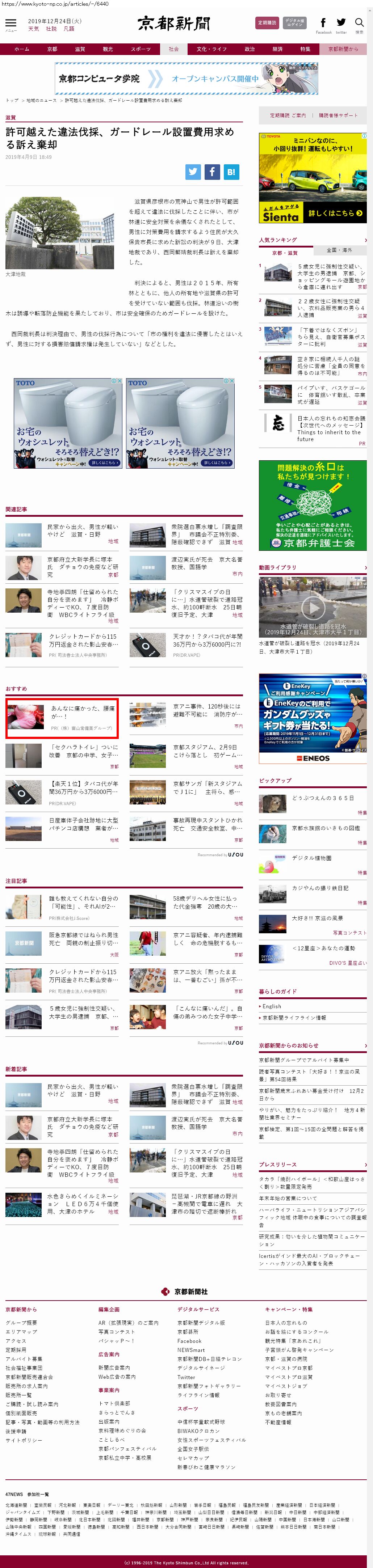This screenshot has height=1568, width=373.
Task: Share article via blue Twitter button
Action: pos(193,172)
